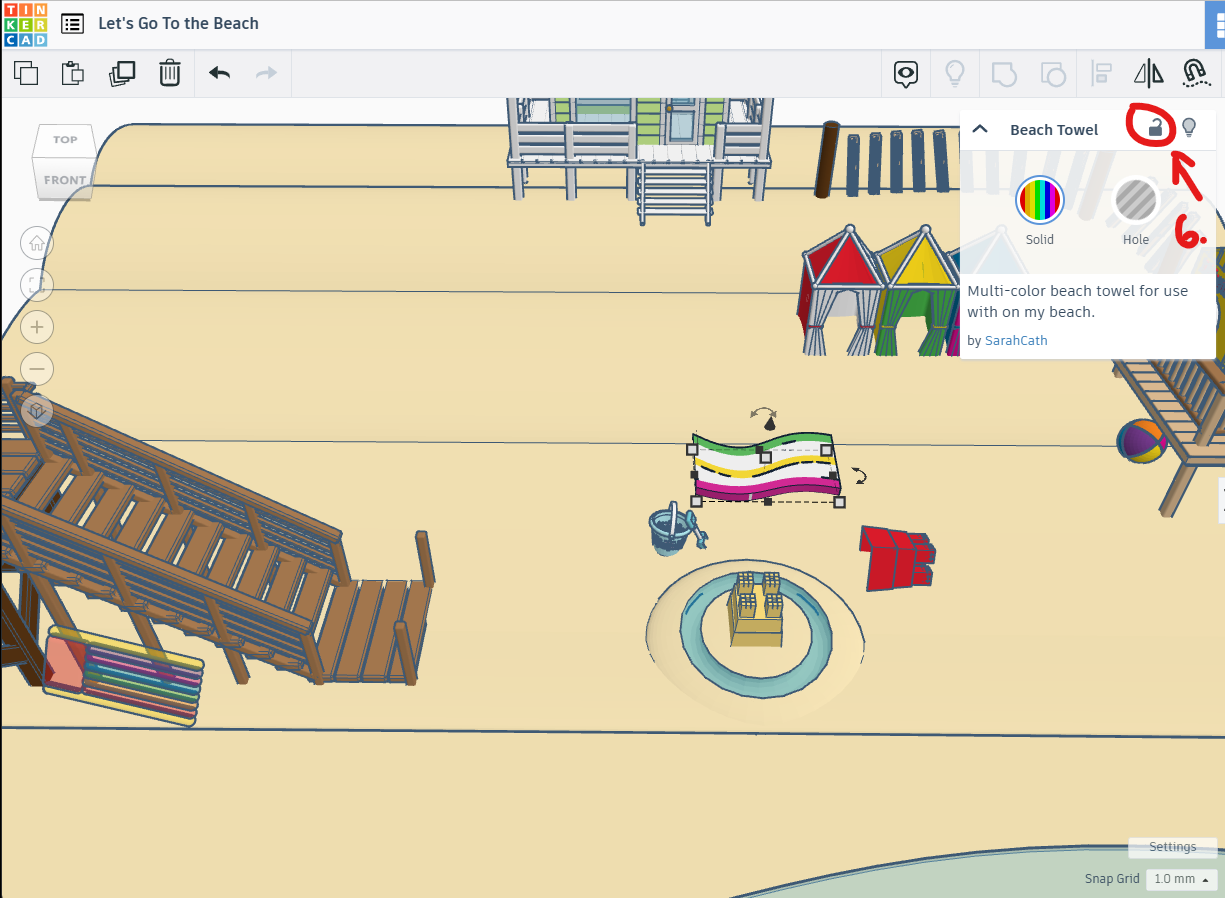Duplicate the selection
1225x898 pixels.
coord(122,73)
